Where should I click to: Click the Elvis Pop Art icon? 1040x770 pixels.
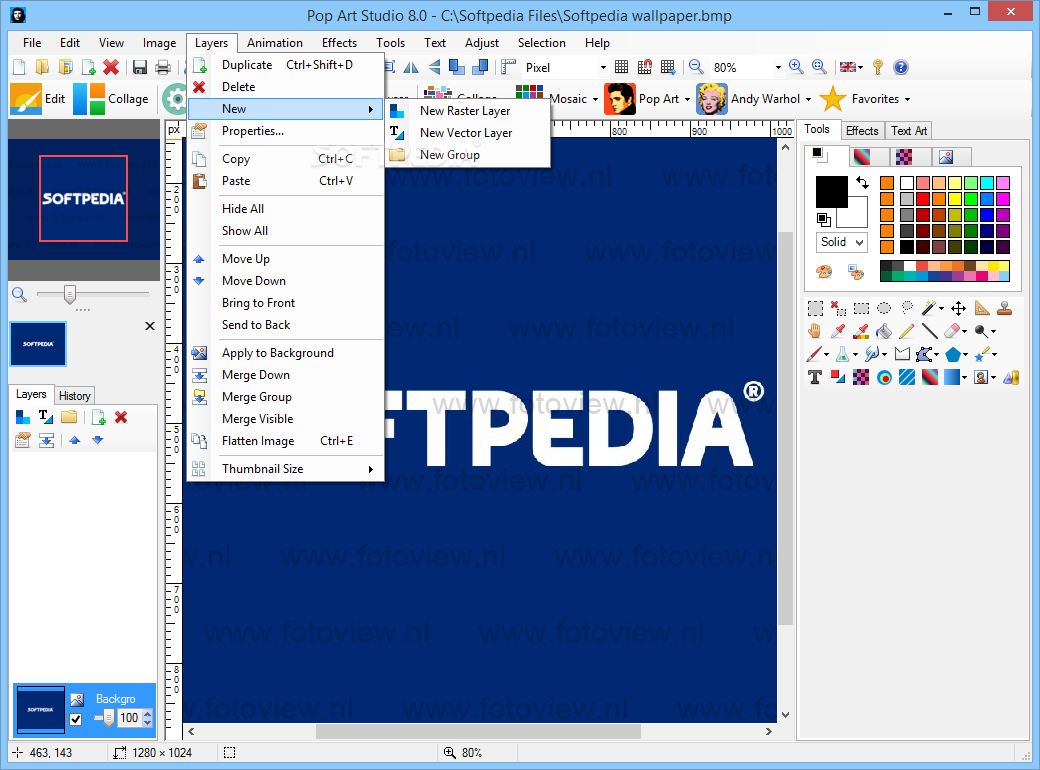619,99
